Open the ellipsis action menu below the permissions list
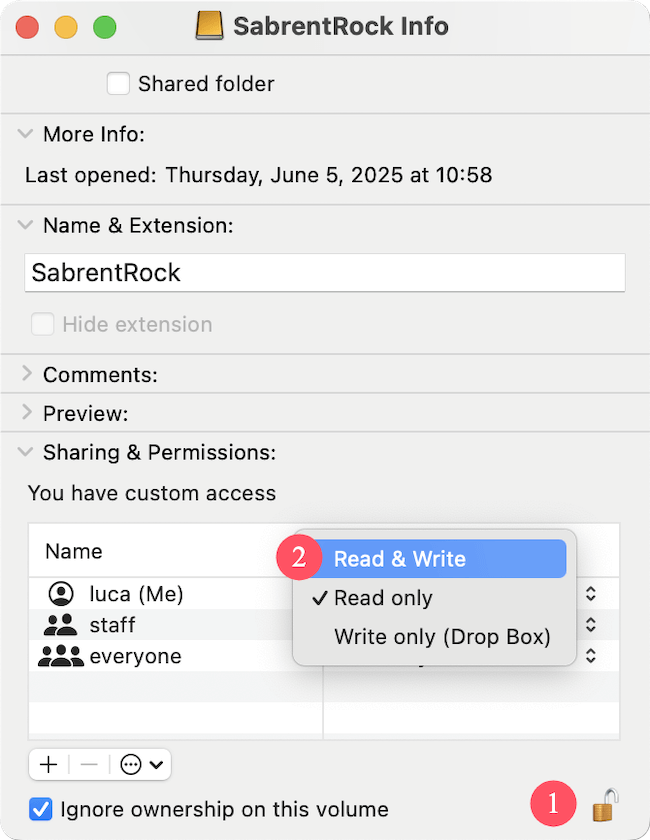The height and width of the screenshot is (840, 650). coord(130,764)
